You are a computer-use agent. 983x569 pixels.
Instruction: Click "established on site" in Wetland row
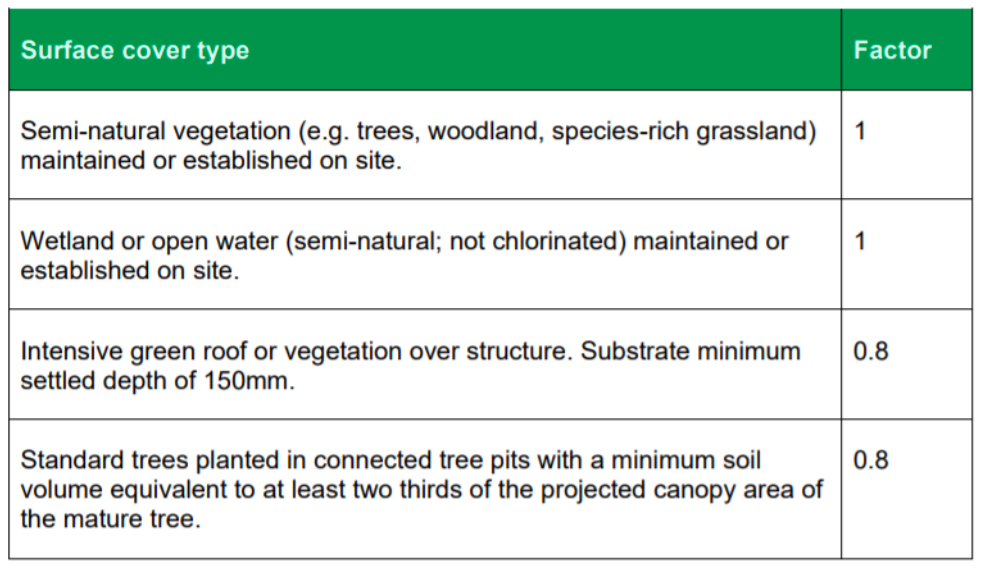(x=130, y=270)
